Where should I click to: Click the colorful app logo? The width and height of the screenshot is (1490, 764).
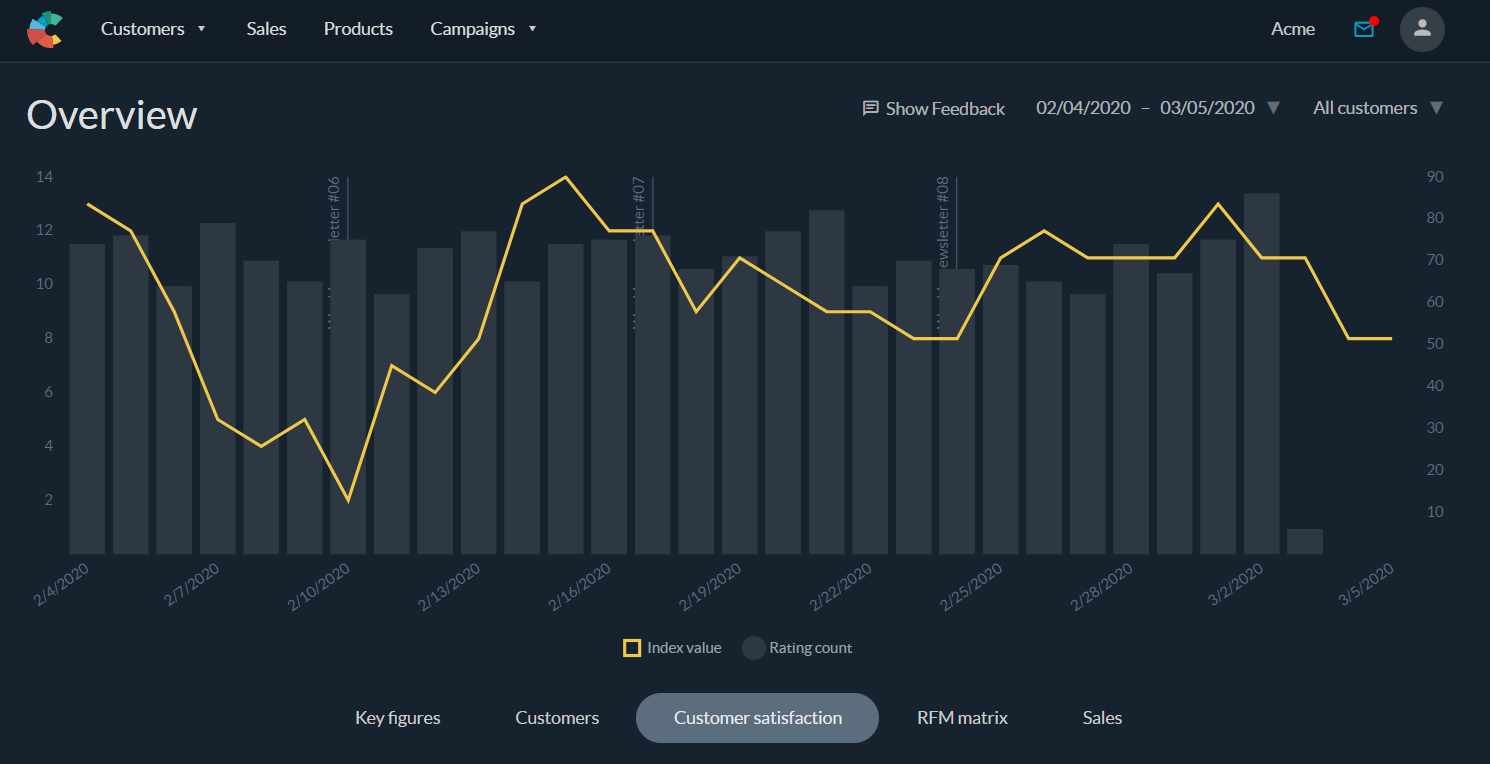pos(45,29)
